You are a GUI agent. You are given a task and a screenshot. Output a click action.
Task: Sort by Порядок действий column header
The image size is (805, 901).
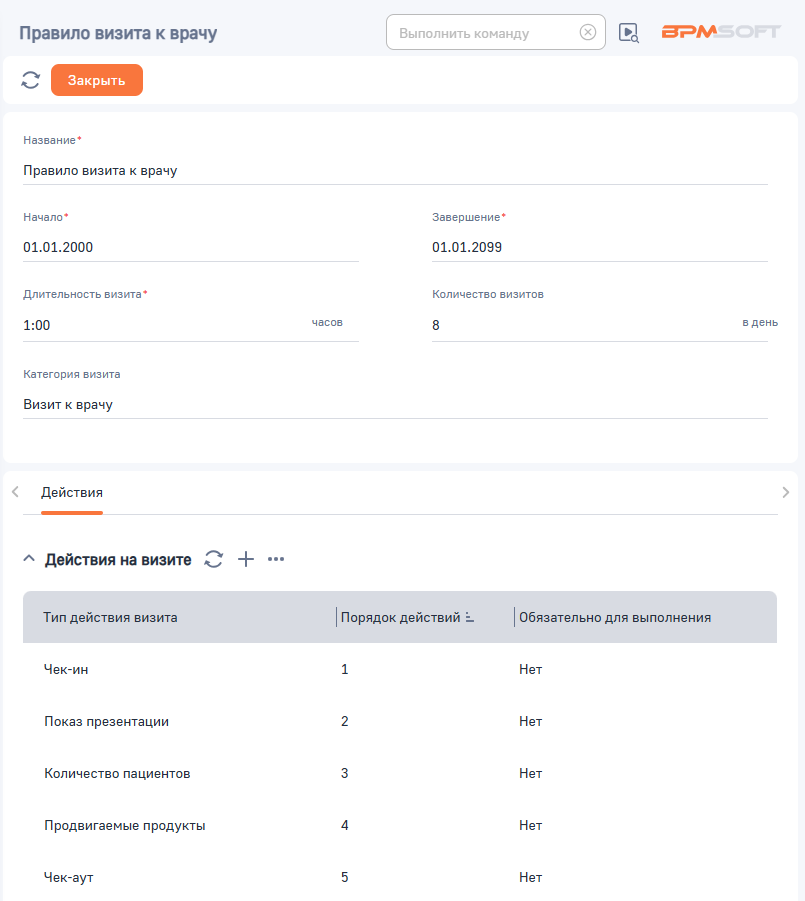click(x=400, y=617)
